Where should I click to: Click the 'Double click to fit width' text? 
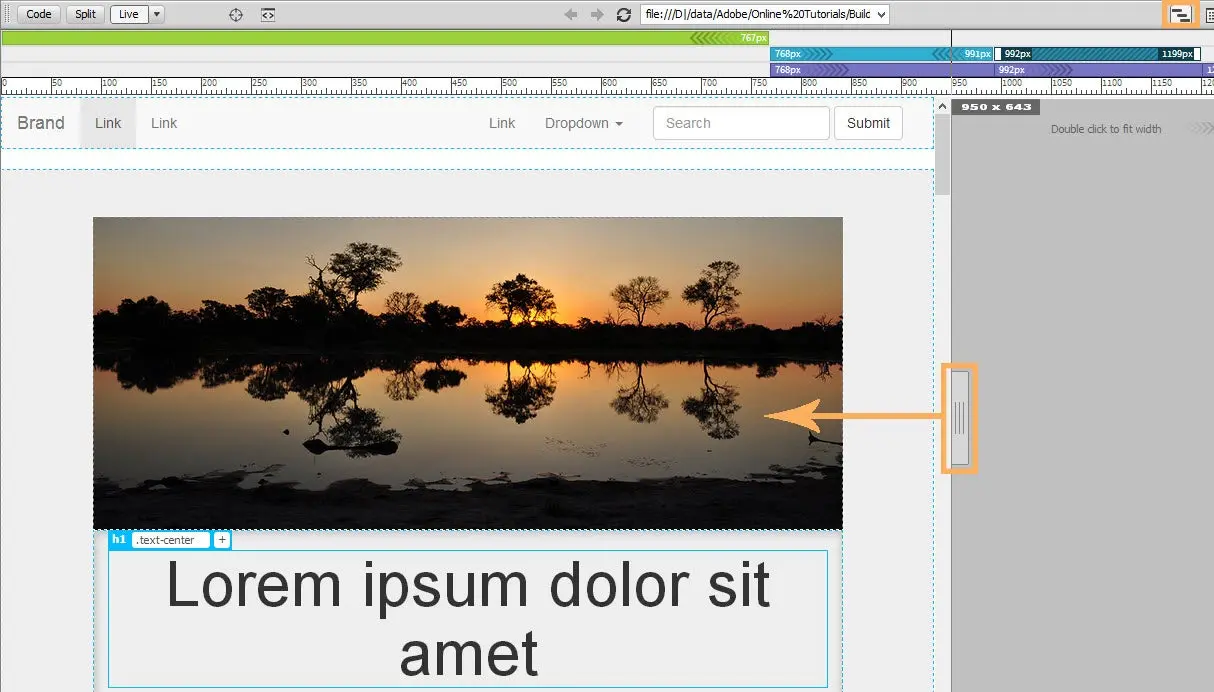pos(1106,129)
